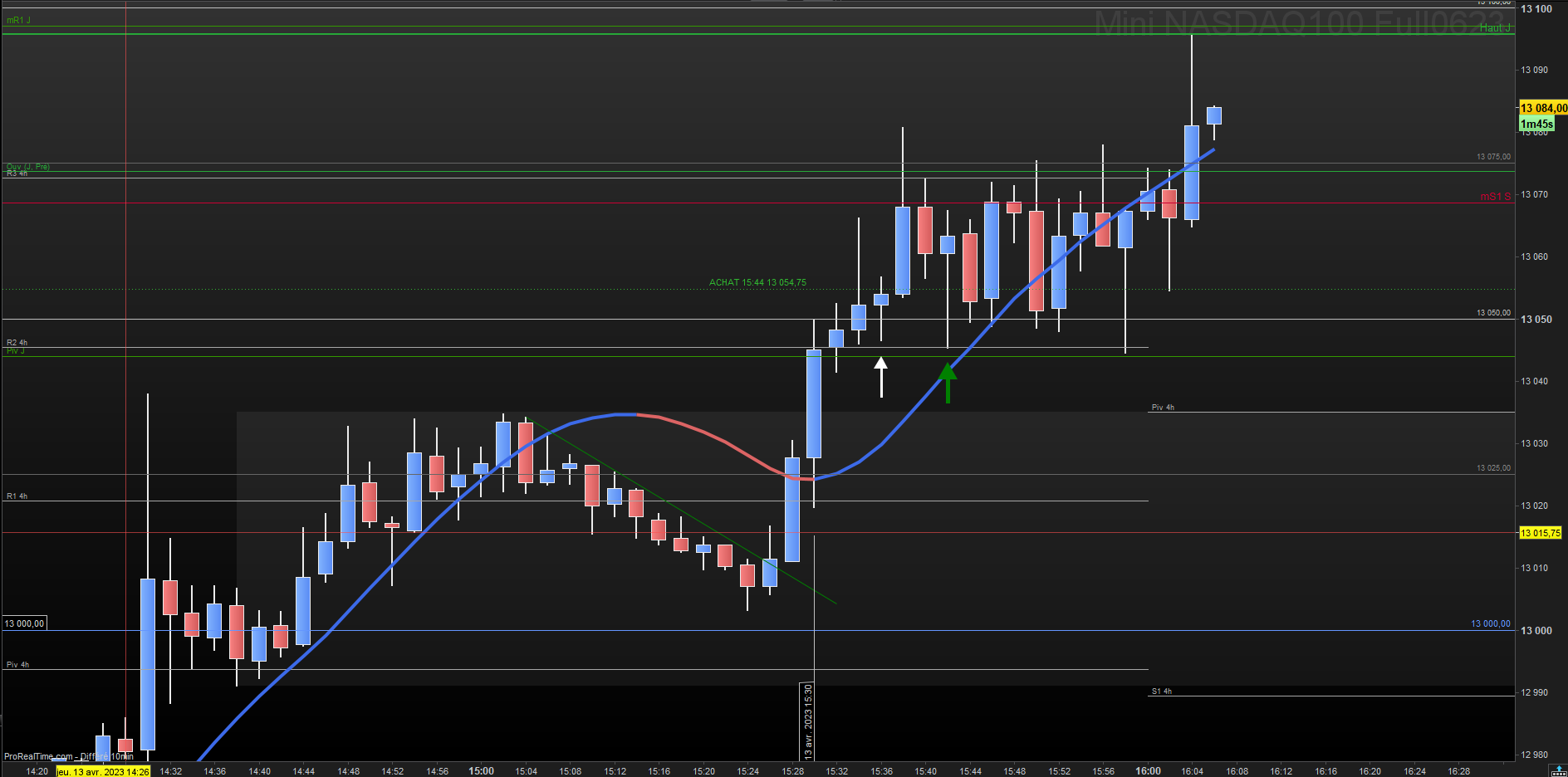1568x777 pixels.
Task: Click the 13 050 value on the price axis
Action: [x=1536, y=320]
